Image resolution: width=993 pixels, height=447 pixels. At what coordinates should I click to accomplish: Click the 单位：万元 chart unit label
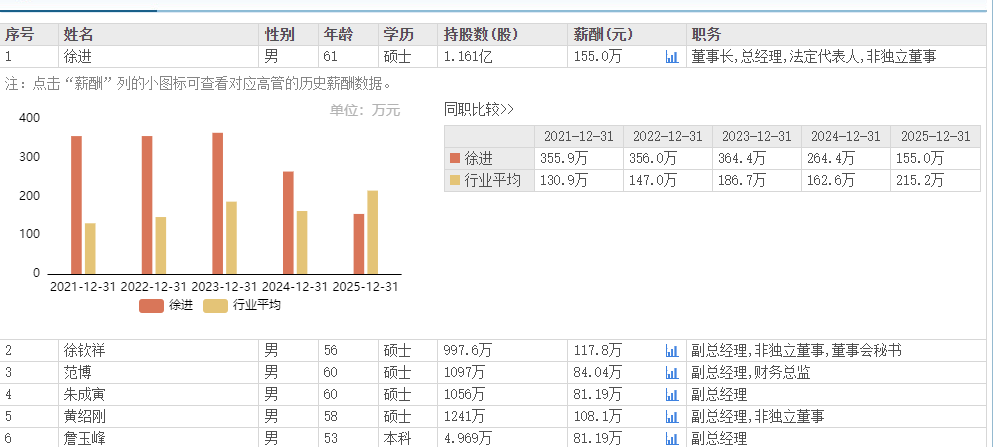(365, 110)
